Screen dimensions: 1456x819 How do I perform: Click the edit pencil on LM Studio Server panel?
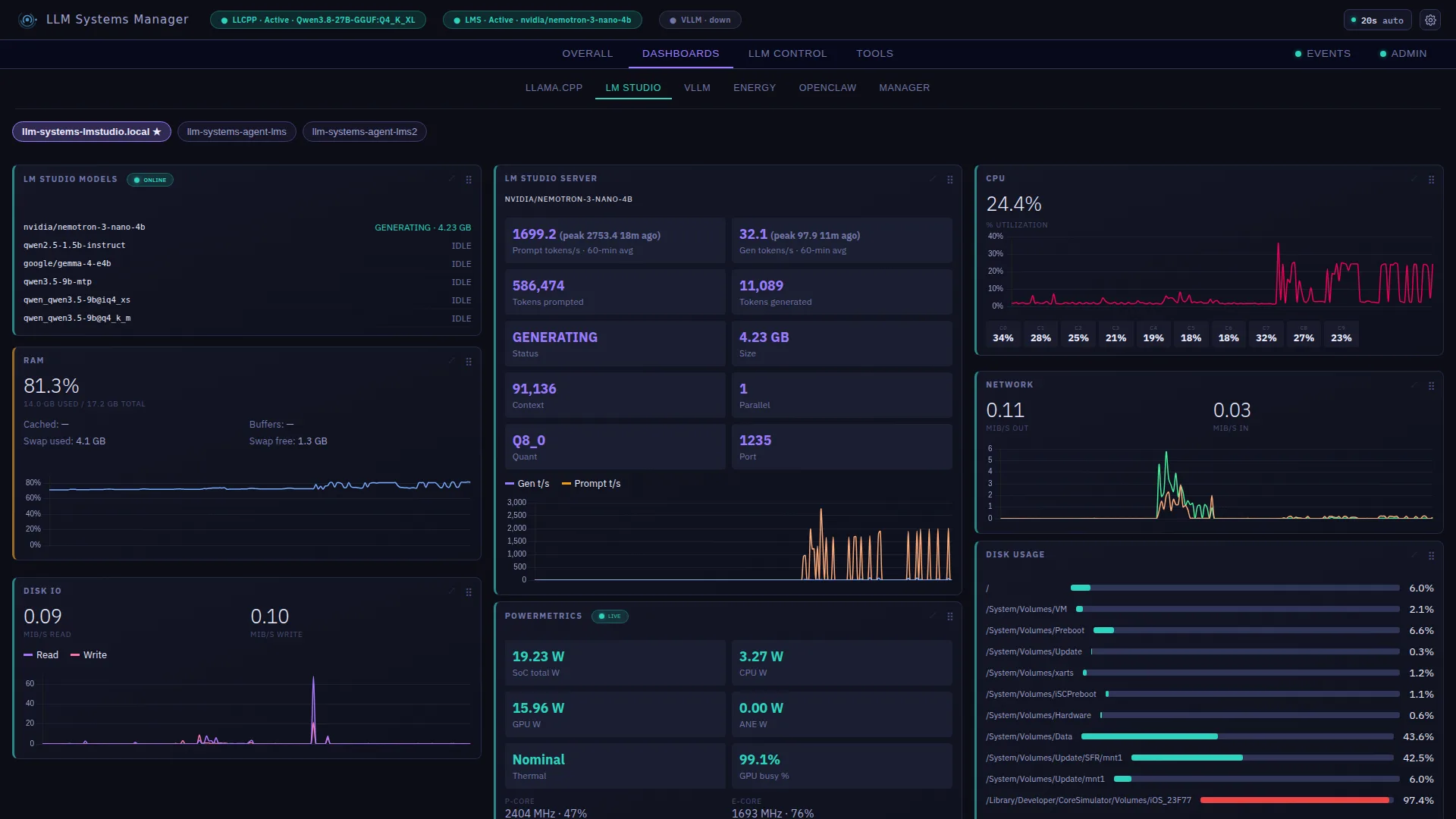933,179
